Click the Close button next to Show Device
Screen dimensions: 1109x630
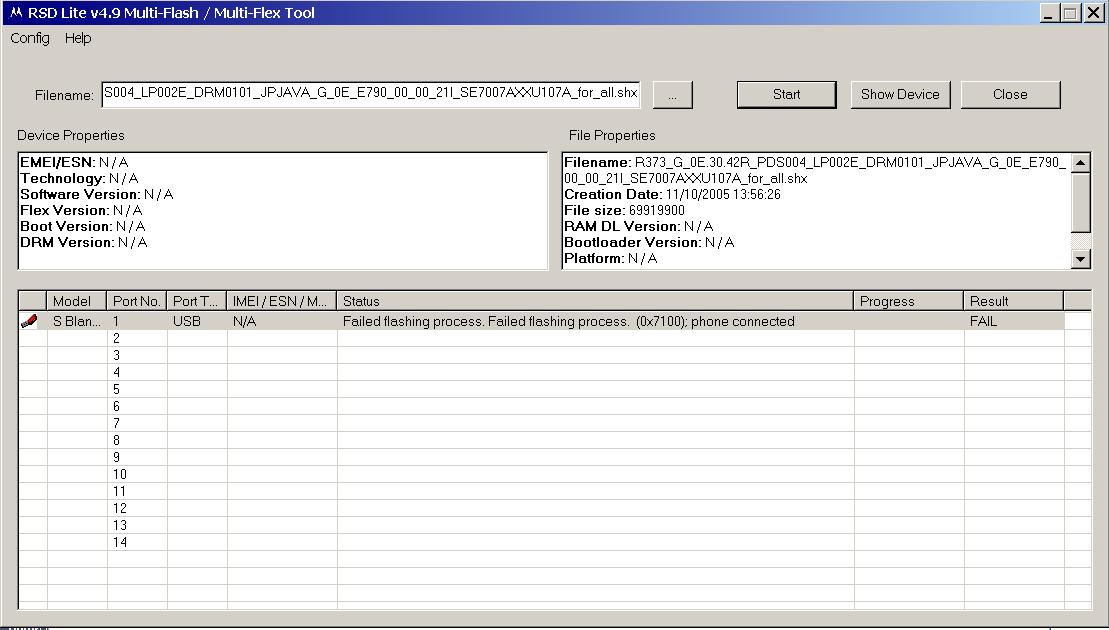pos(1010,95)
